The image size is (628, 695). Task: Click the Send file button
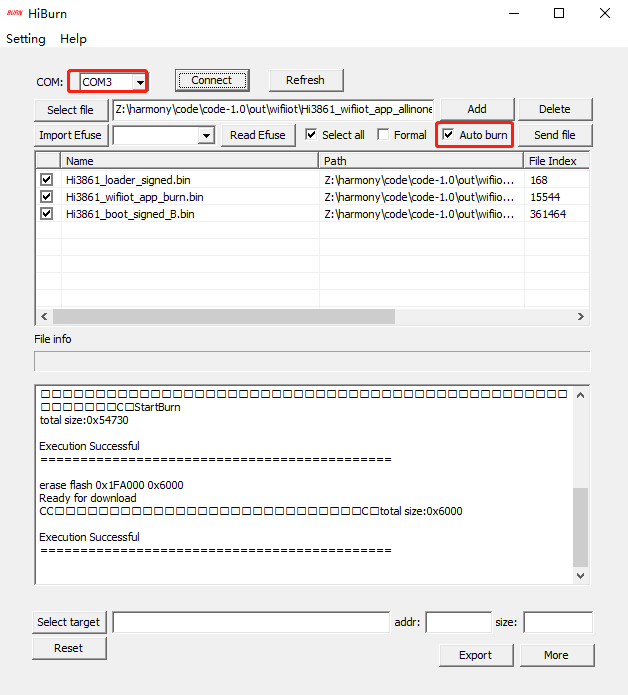[555, 135]
